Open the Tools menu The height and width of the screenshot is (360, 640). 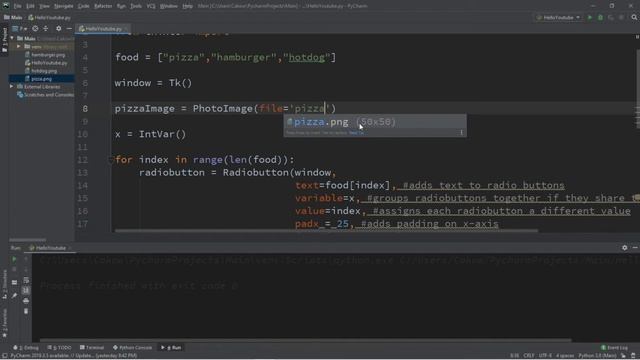point(136,6)
